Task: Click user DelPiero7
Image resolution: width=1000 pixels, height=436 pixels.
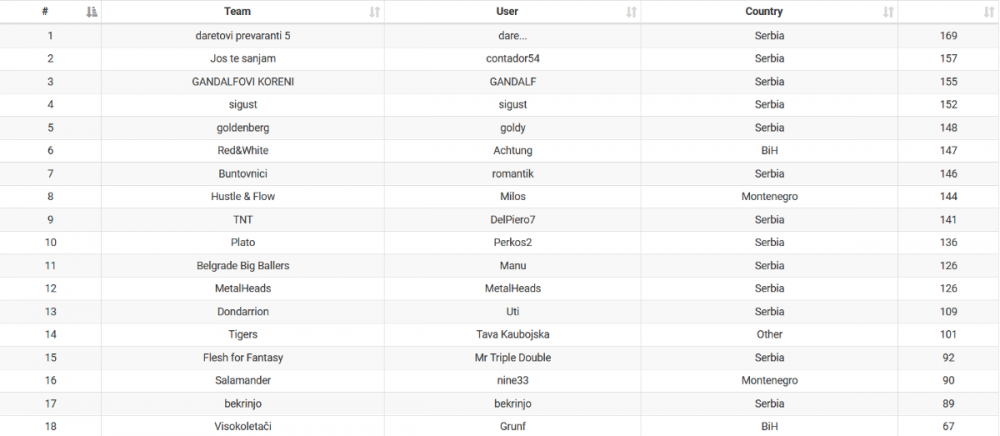Action: point(512,220)
